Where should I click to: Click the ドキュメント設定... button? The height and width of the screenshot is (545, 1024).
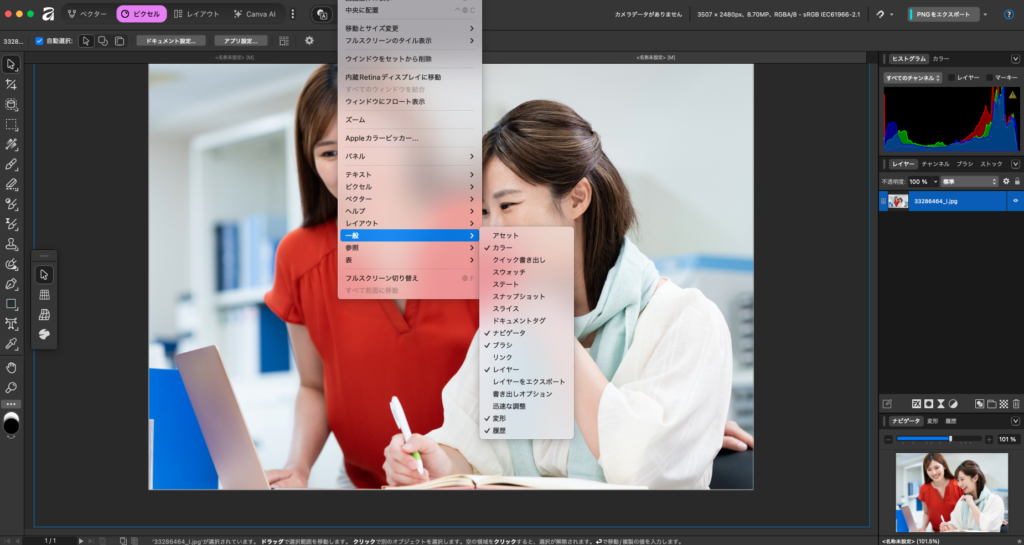point(170,41)
